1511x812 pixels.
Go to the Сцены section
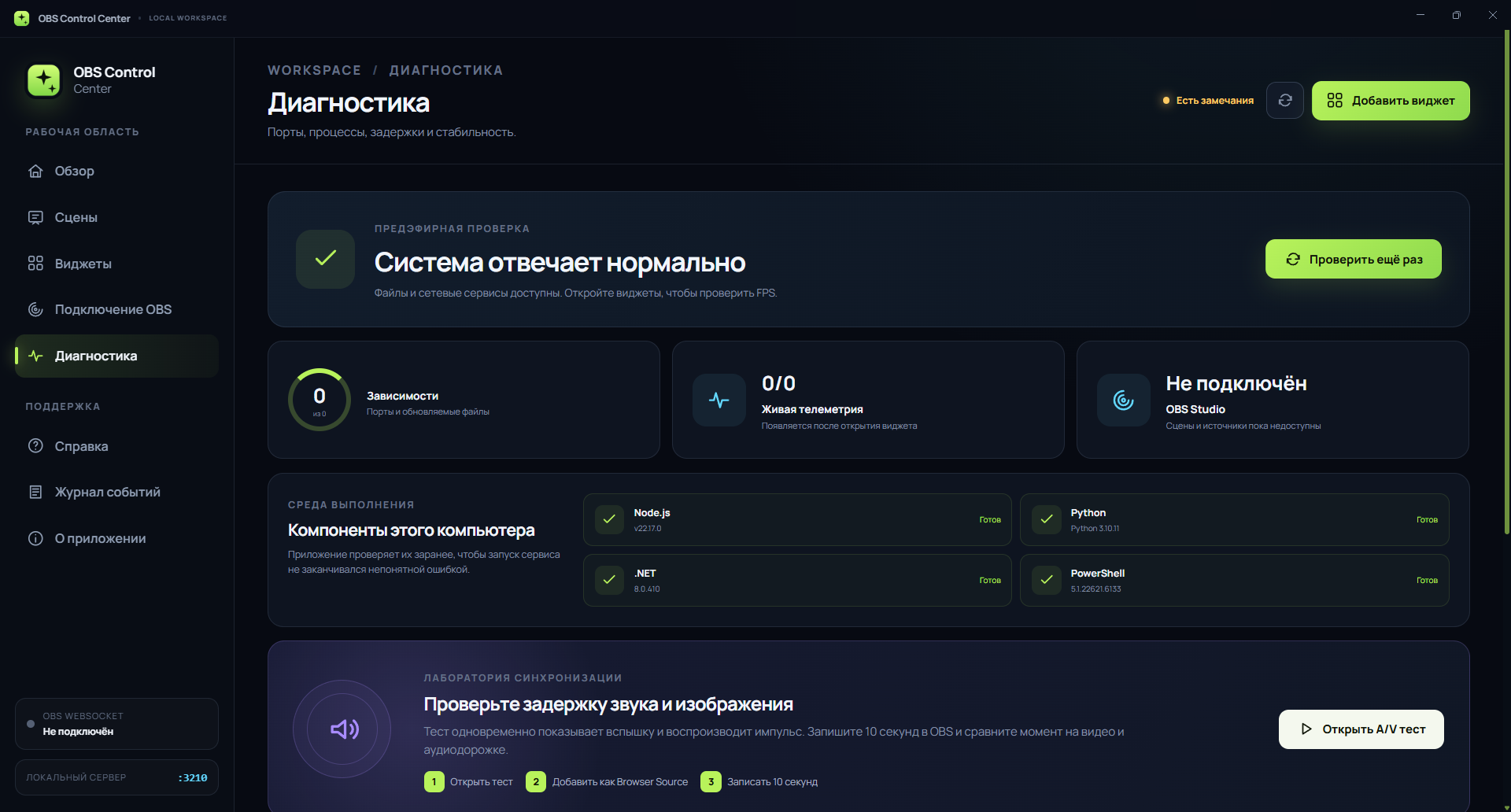coord(116,217)
